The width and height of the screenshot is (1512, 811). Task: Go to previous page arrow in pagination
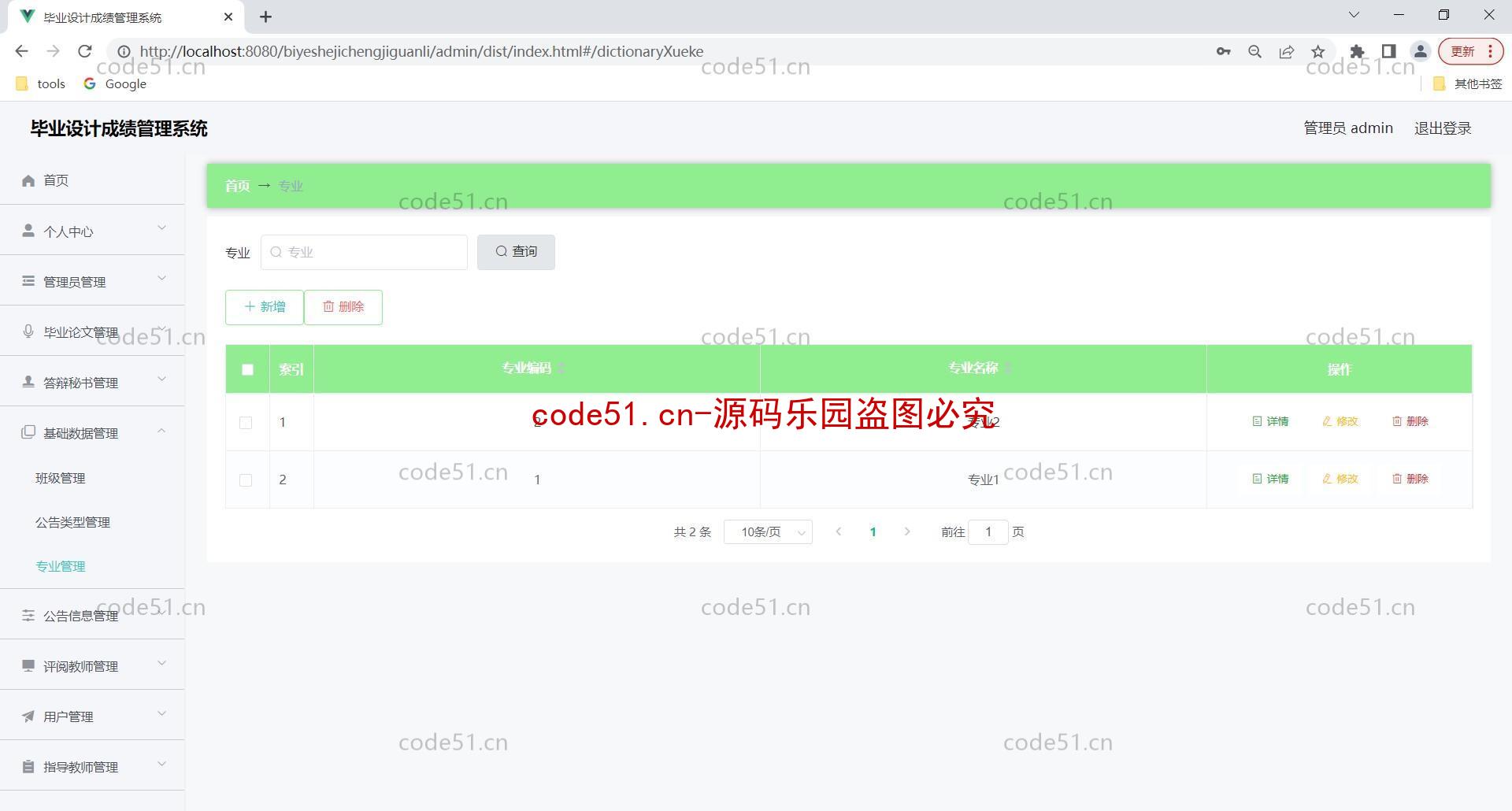pos(839,532)
